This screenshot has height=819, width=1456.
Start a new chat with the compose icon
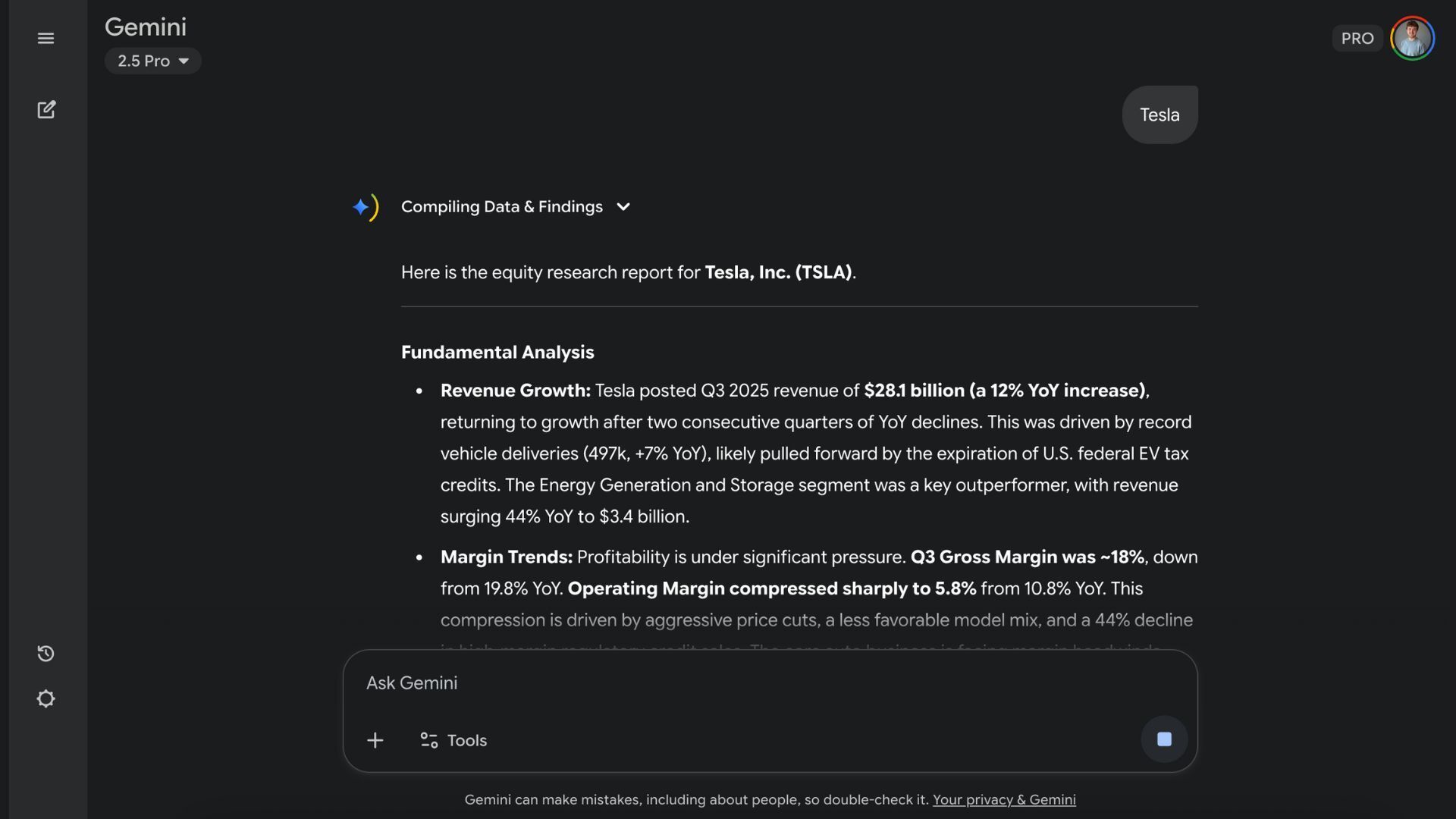click(46, 110)
